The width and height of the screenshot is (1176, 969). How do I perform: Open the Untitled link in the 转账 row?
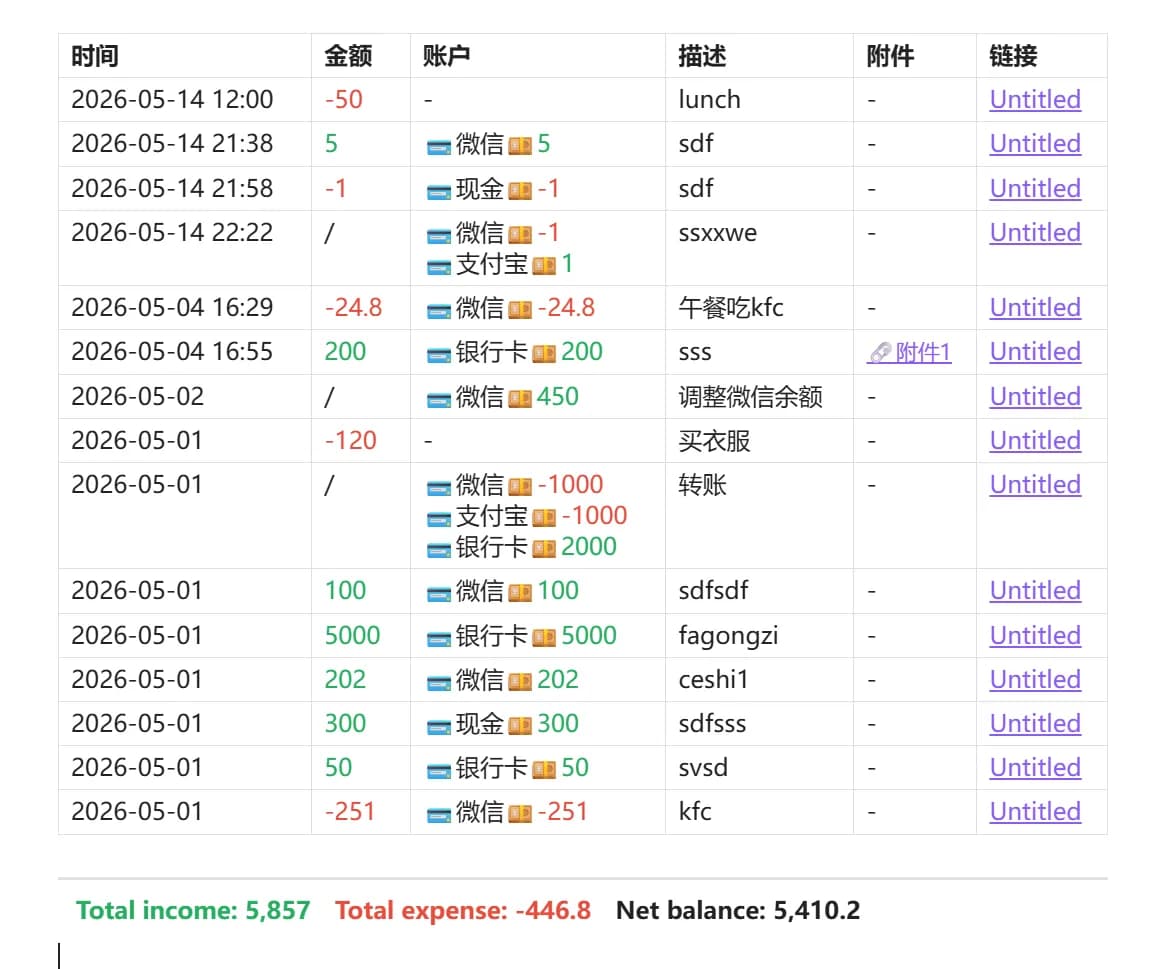pyautogui.click(x=1035, y=485)
